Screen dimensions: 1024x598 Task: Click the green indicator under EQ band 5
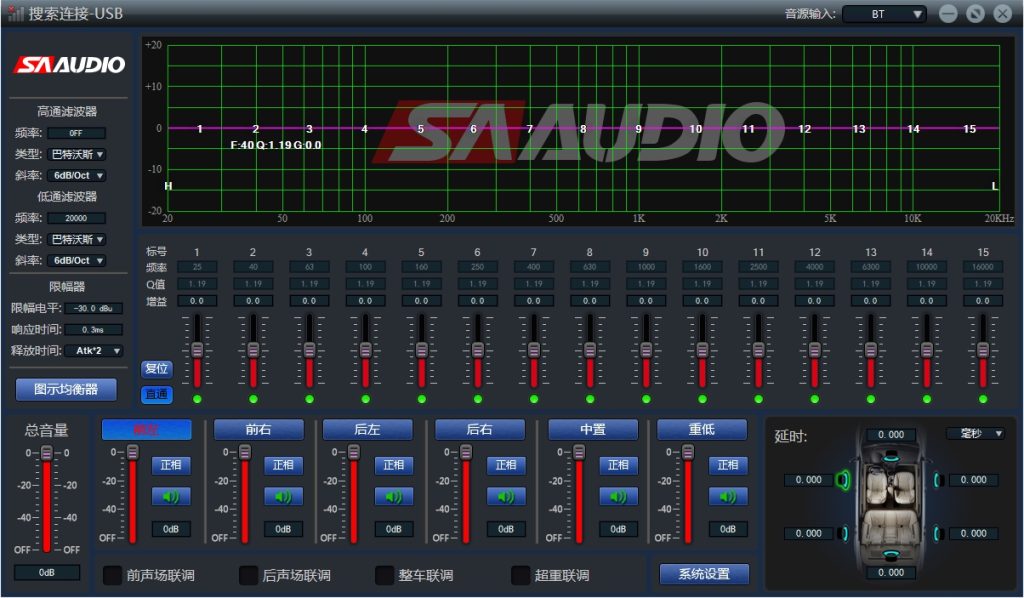422,399
